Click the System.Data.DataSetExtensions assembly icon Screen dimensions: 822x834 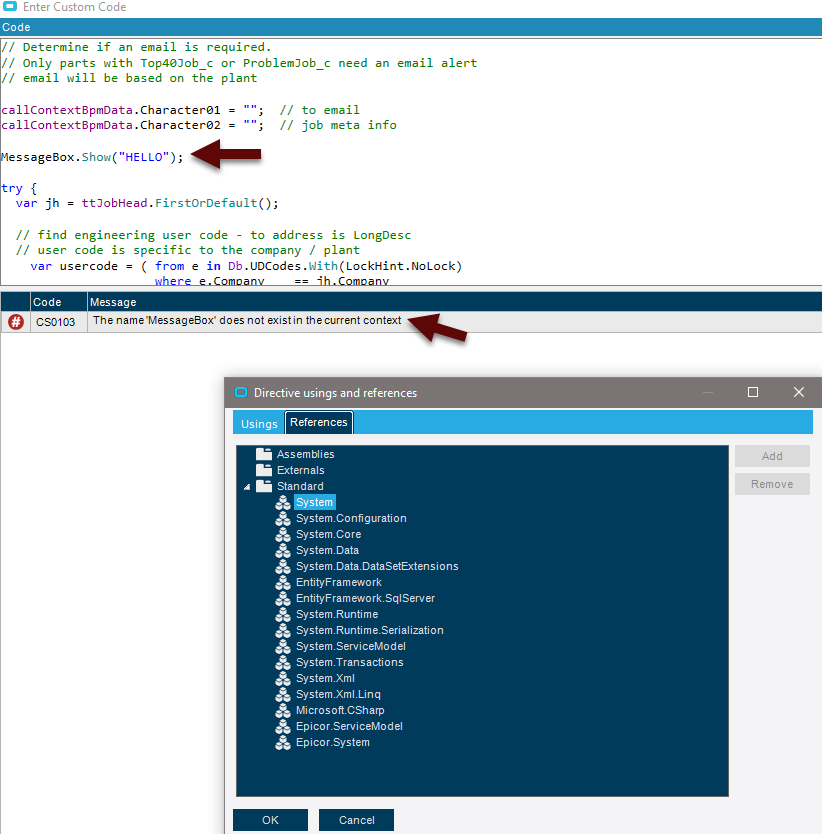(283, 566)
